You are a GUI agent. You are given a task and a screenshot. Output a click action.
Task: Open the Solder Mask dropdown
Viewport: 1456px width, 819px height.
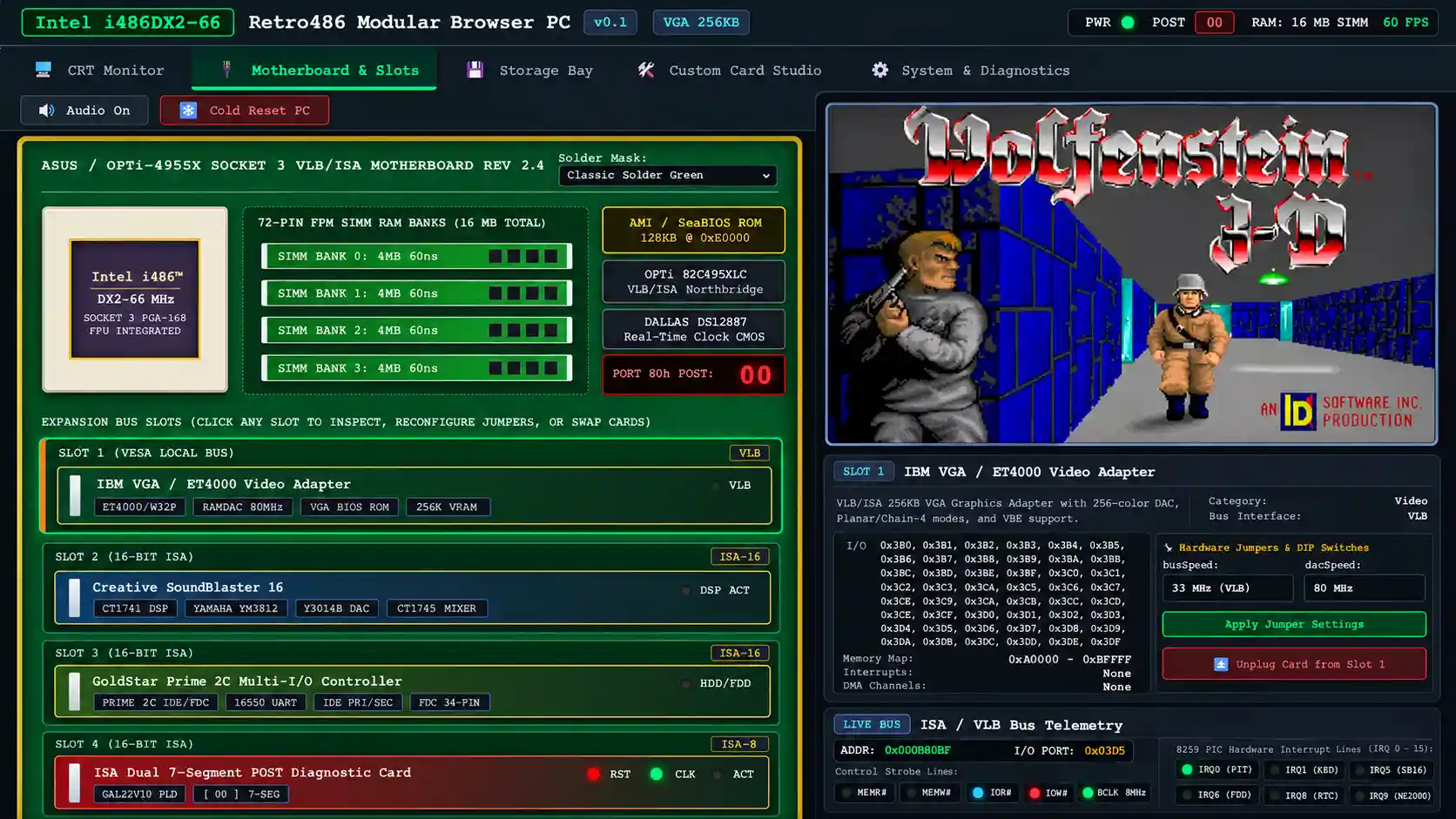click(668, 175)
